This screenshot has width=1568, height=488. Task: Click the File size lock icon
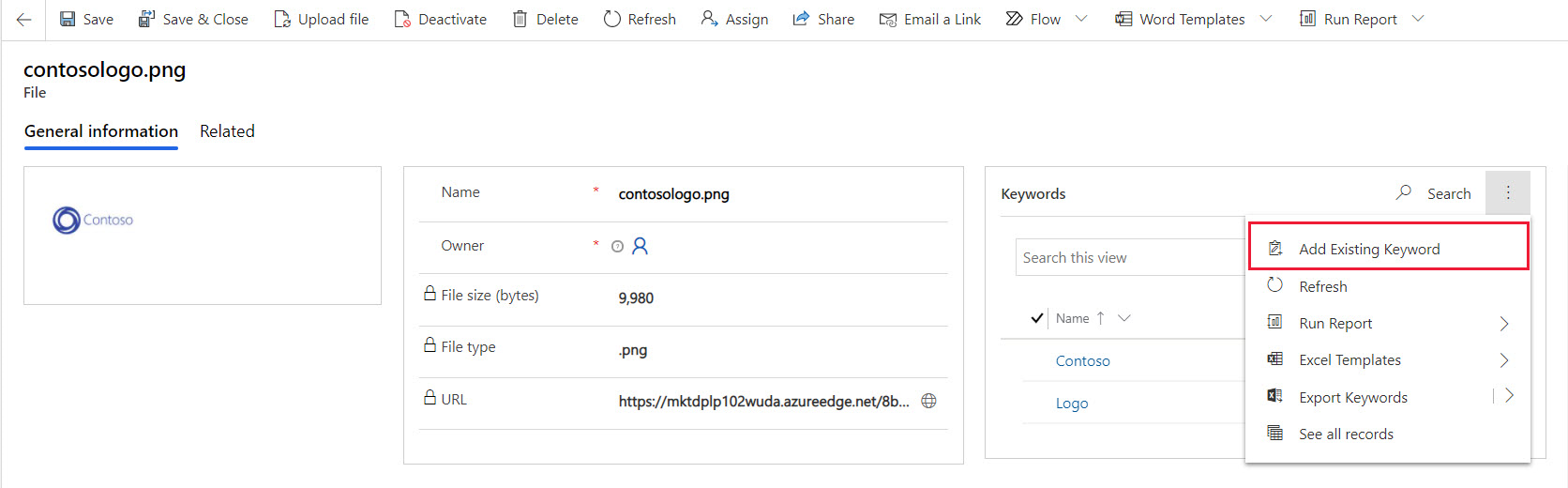(x=430, y=294)
